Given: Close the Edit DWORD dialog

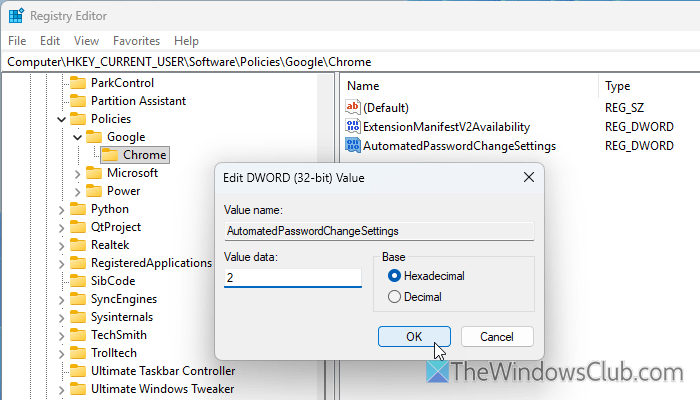Looking at the screenshot, I should (529, 177).
